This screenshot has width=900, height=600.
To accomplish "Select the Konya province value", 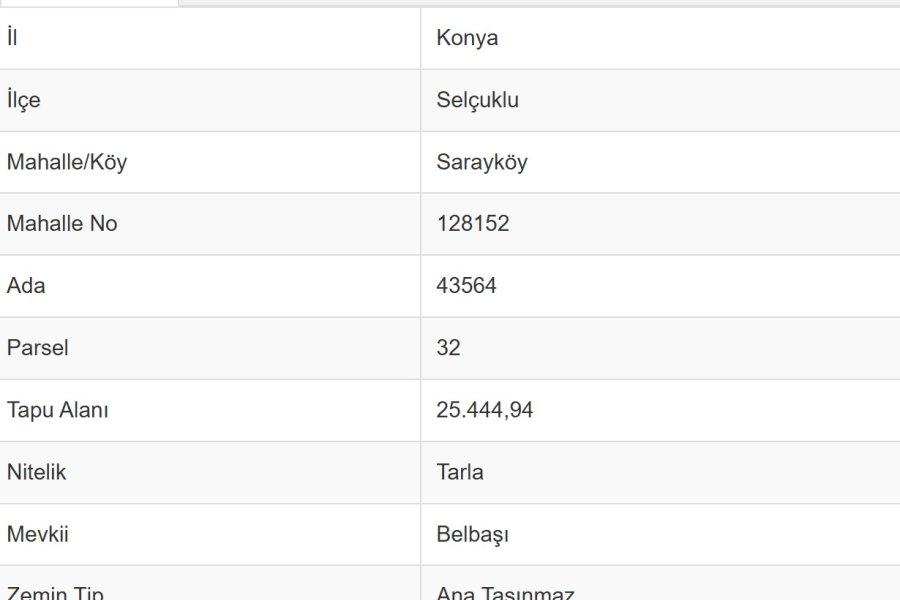I will click(467, 38).
